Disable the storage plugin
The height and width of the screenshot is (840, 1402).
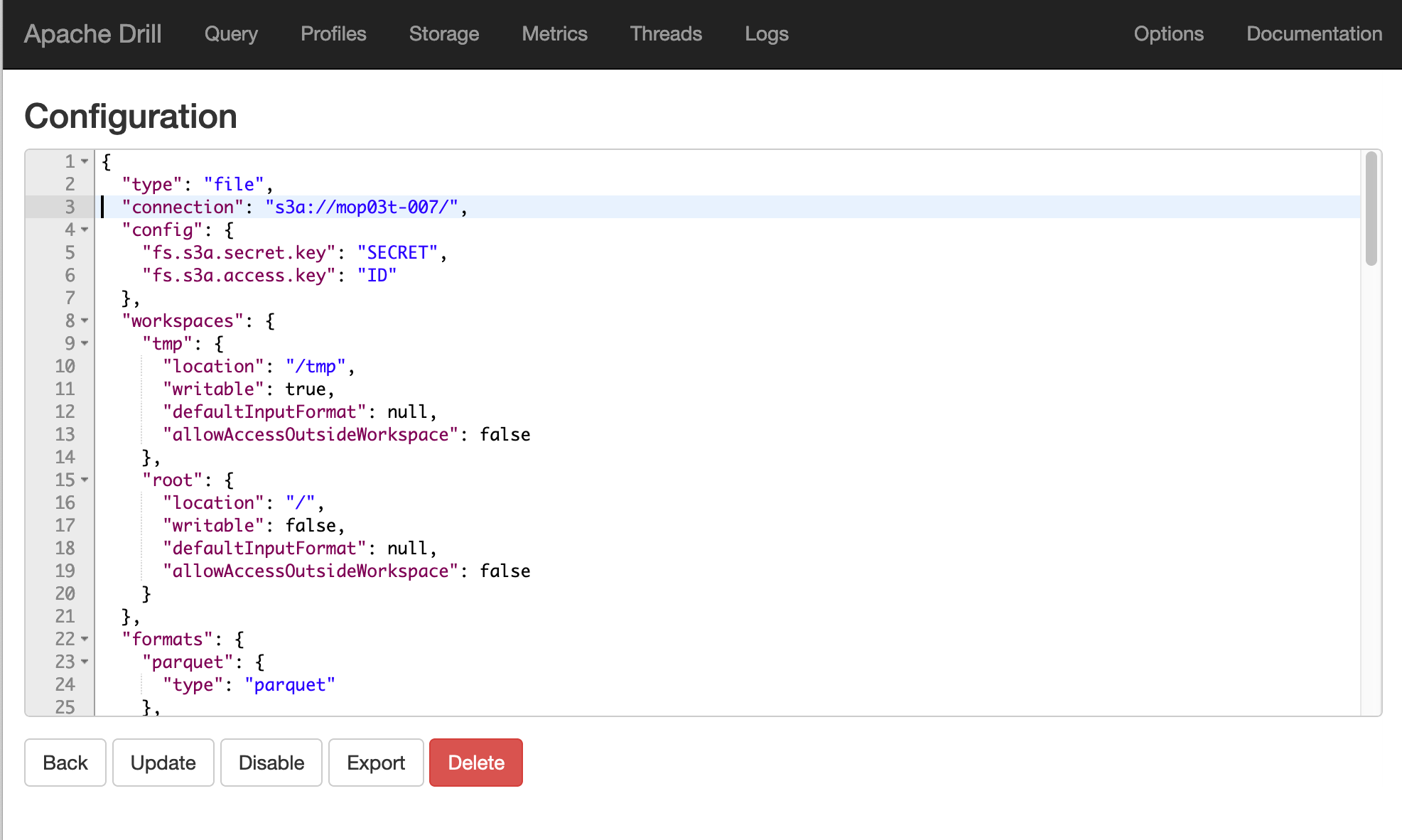pos(271,763)
